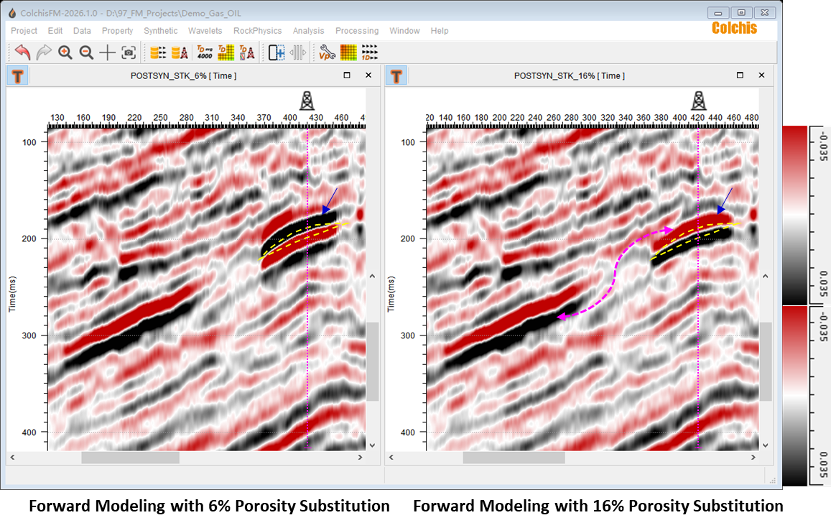Click the T icon of POSTSYN_STK_6% panel

click(x=18, y=76)
